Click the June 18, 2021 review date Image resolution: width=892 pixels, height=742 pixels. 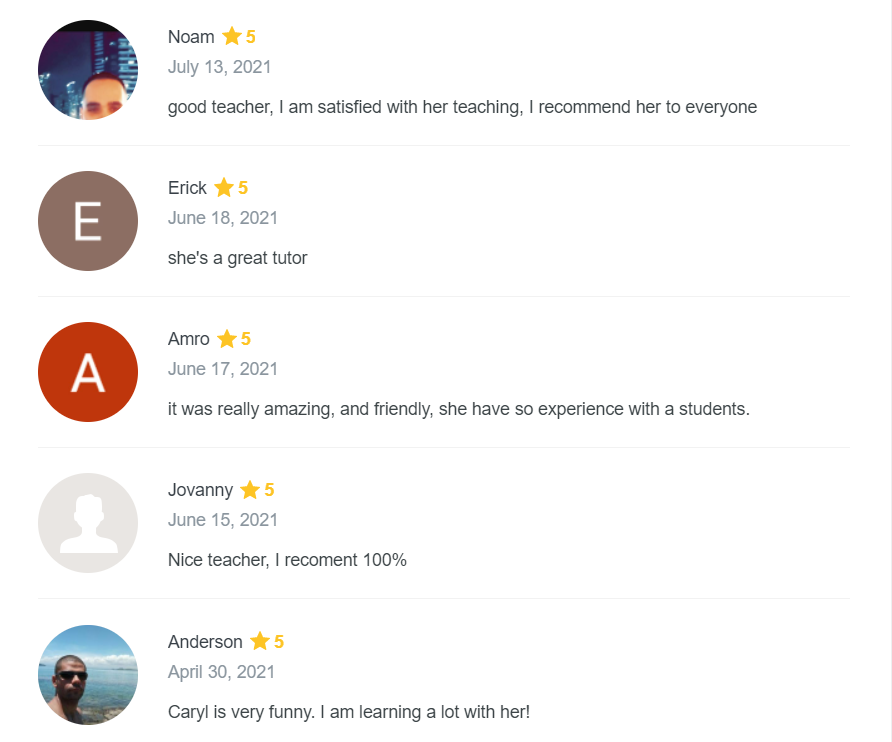[x=223, y=218]
